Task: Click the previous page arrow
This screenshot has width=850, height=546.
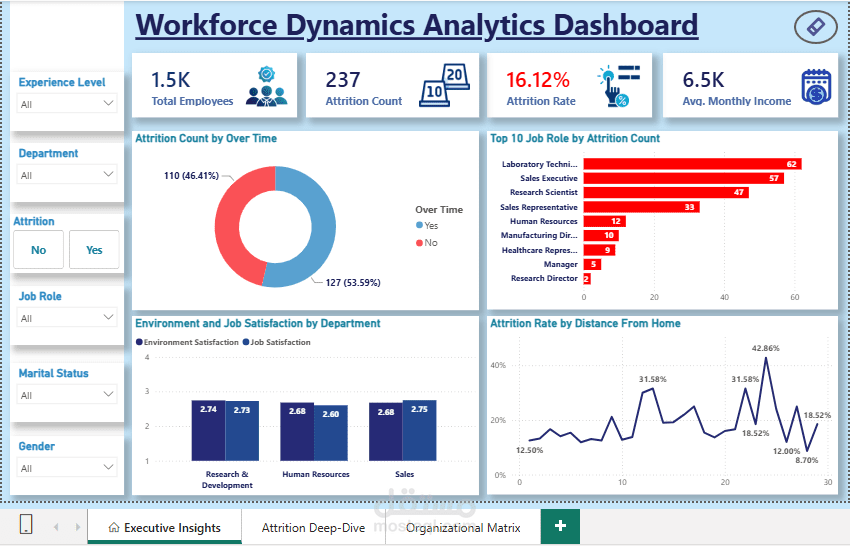Action: point(56,526)
